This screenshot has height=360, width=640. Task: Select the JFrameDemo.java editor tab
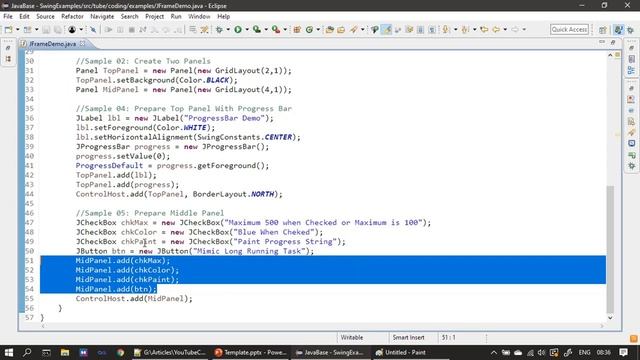52,44
